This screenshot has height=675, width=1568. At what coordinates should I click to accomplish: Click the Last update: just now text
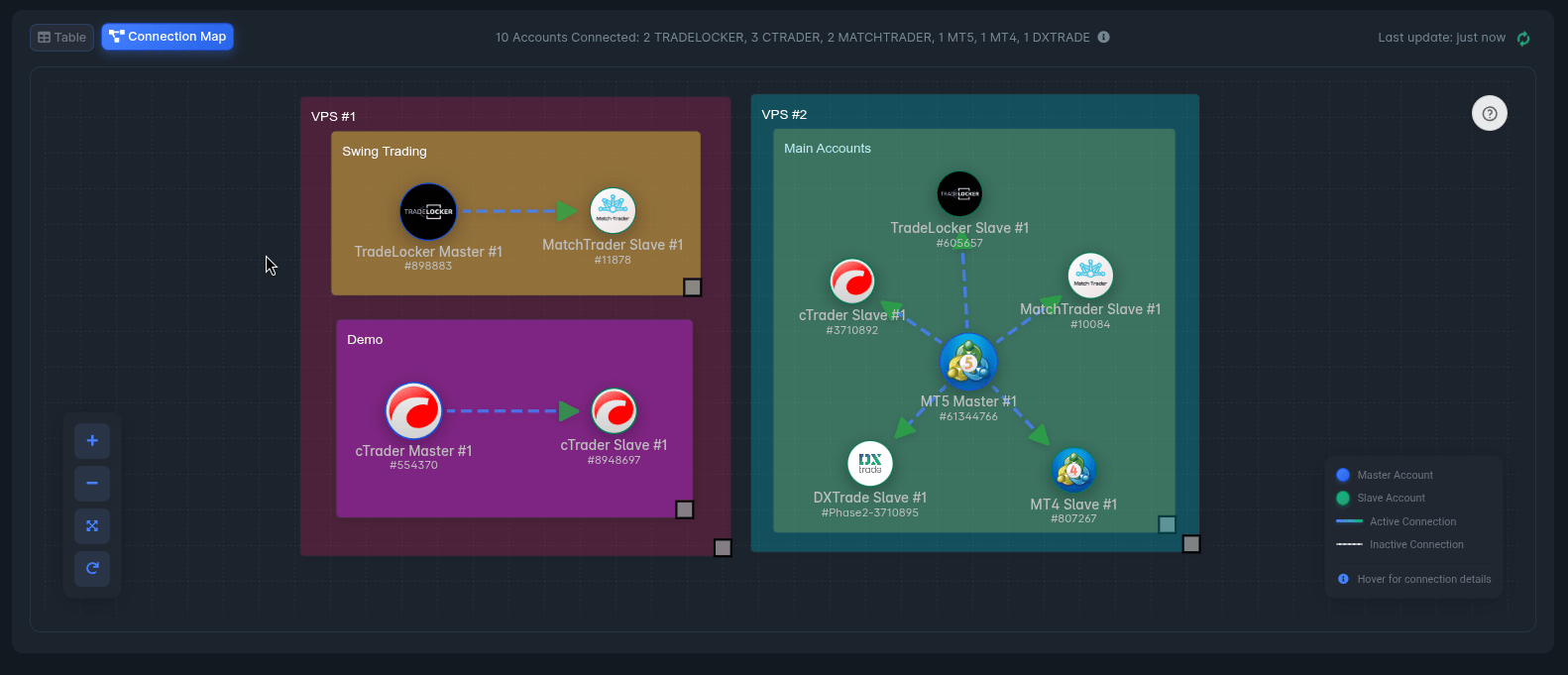click(x=1441, y=38)
